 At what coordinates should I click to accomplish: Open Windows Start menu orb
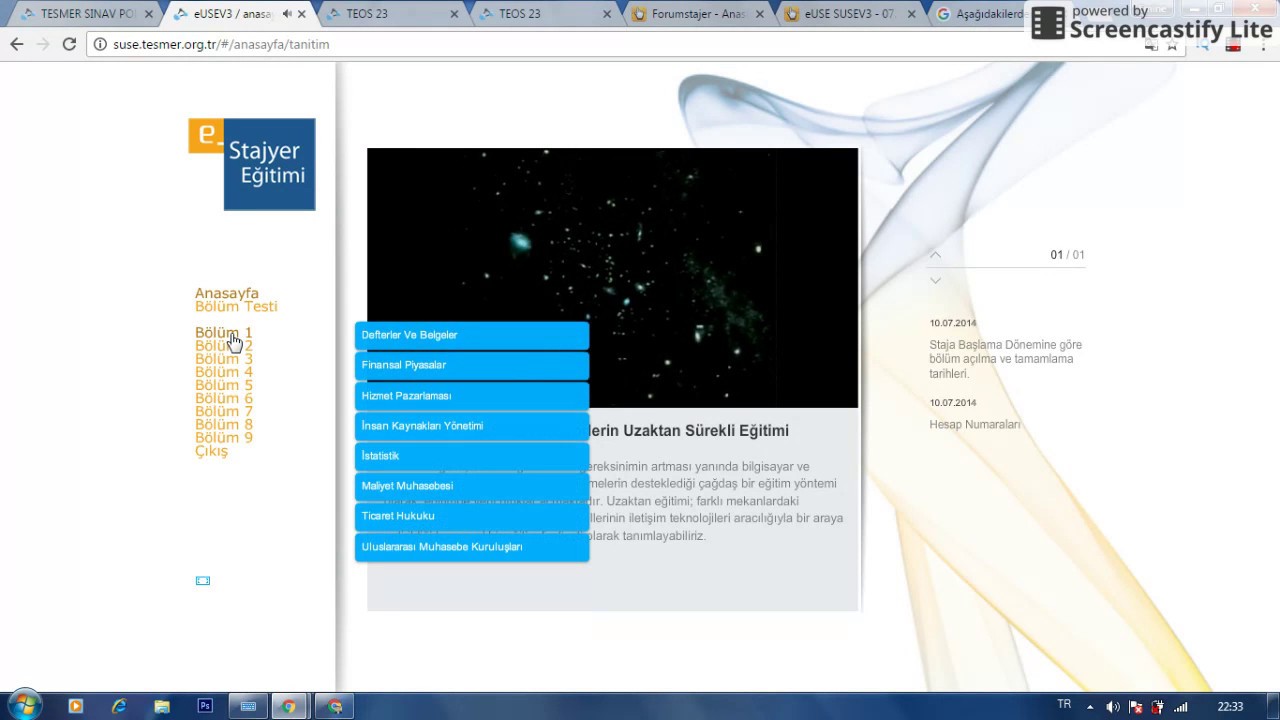25,706
